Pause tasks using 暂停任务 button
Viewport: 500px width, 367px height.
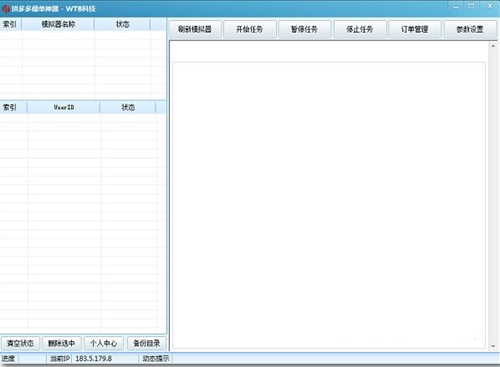tap(305, 29)
